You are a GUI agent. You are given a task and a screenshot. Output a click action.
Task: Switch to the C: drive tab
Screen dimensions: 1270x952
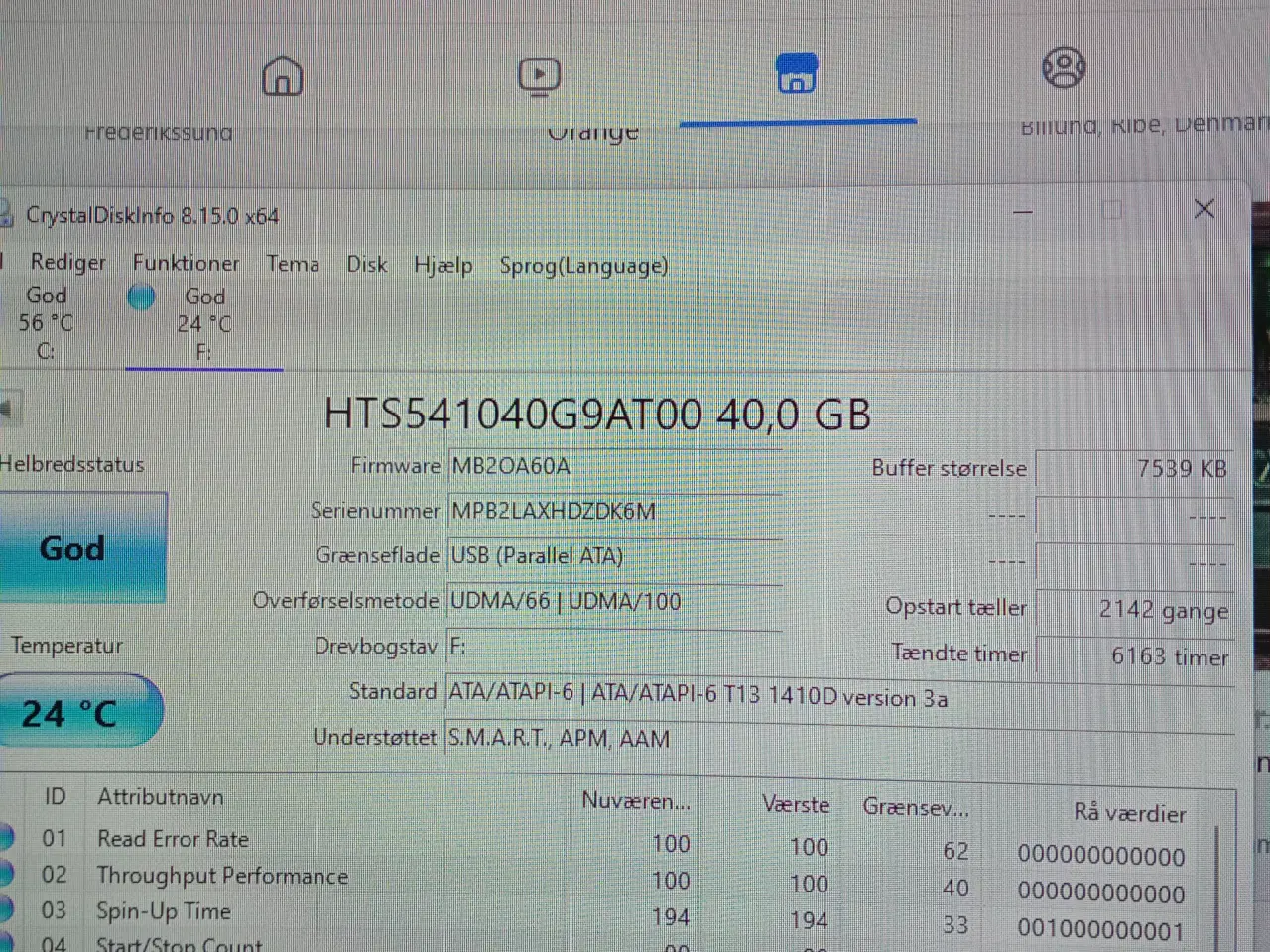point(45,322)
